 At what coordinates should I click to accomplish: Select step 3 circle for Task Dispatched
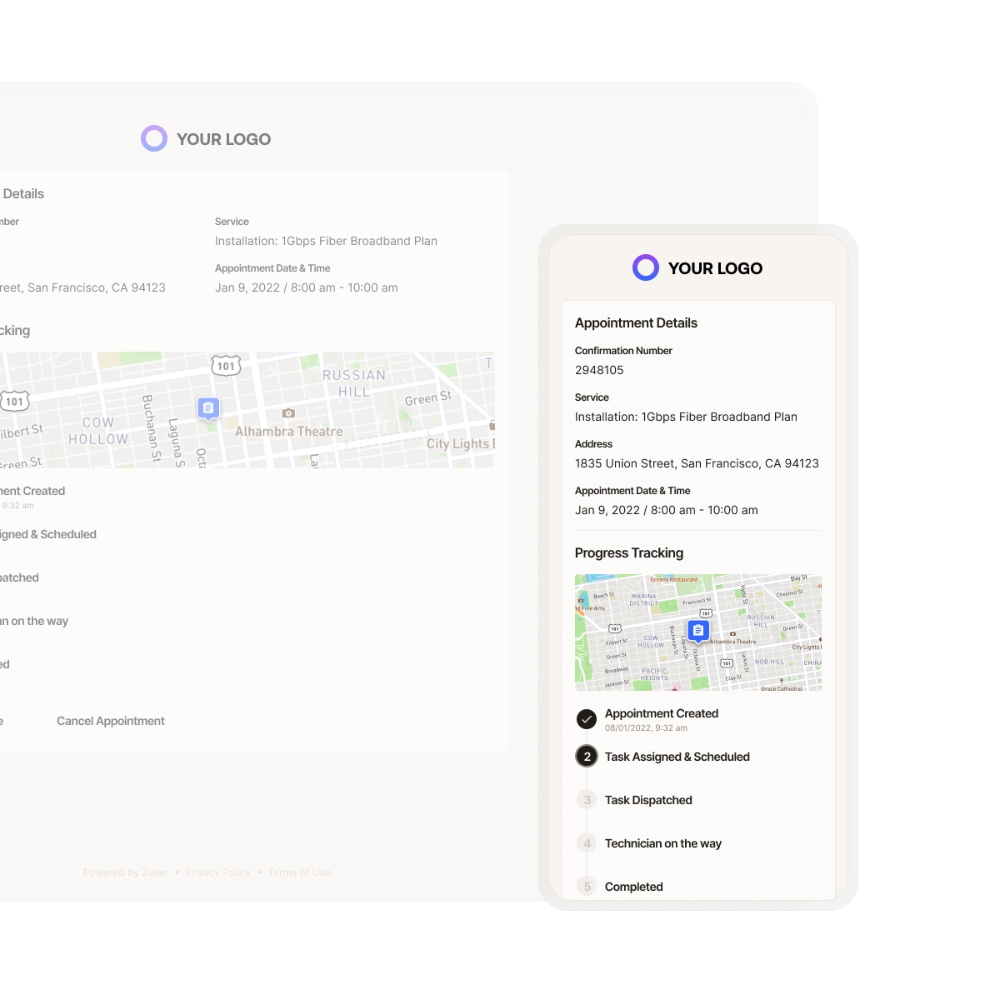tap(586, 800)
